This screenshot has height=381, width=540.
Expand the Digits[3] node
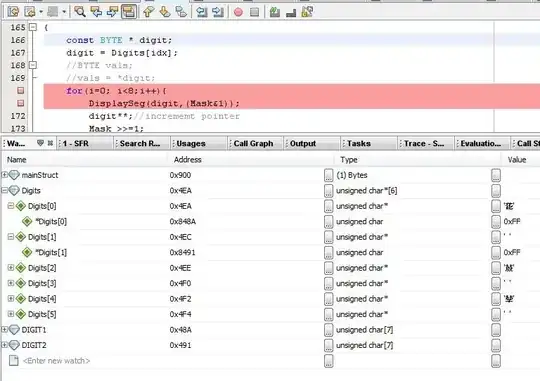11,283
